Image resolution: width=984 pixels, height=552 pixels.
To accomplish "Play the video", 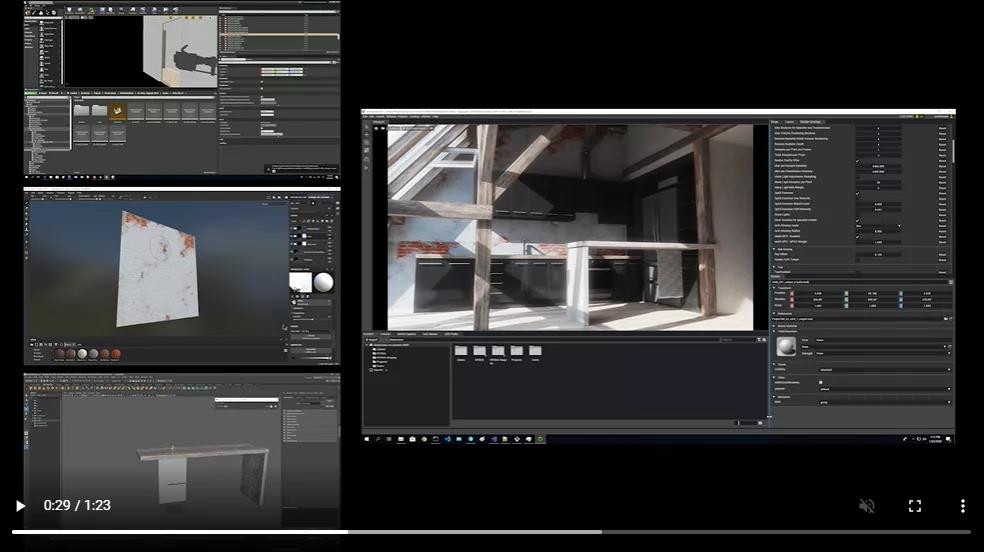I will coord(20,506).
